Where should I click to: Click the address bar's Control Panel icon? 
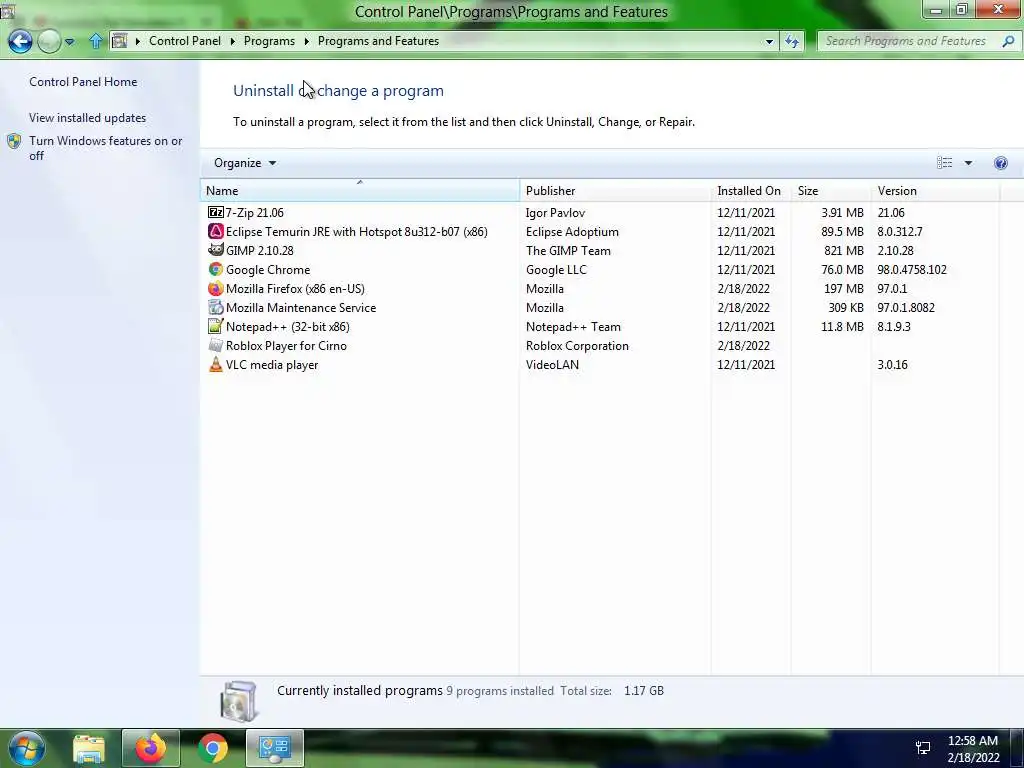[120, 41]
